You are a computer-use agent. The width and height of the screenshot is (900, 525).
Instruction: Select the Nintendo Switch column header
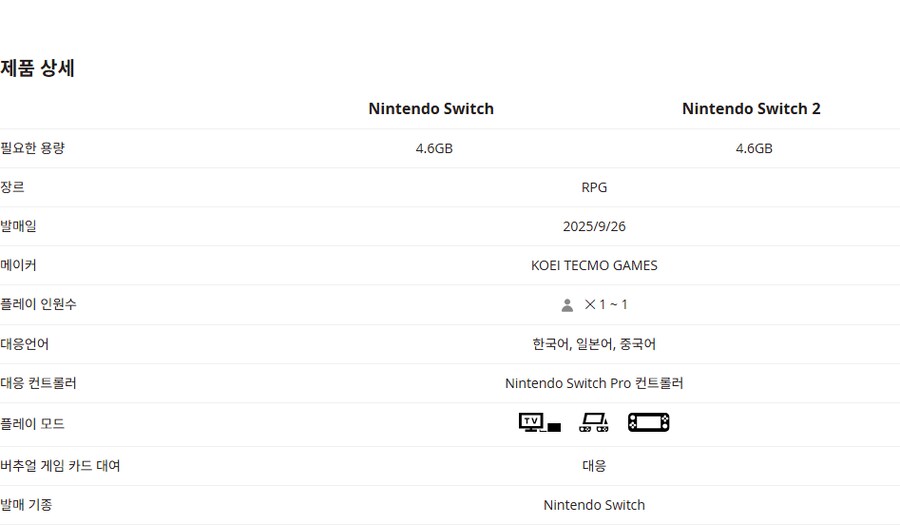click(x=431, y=108)
